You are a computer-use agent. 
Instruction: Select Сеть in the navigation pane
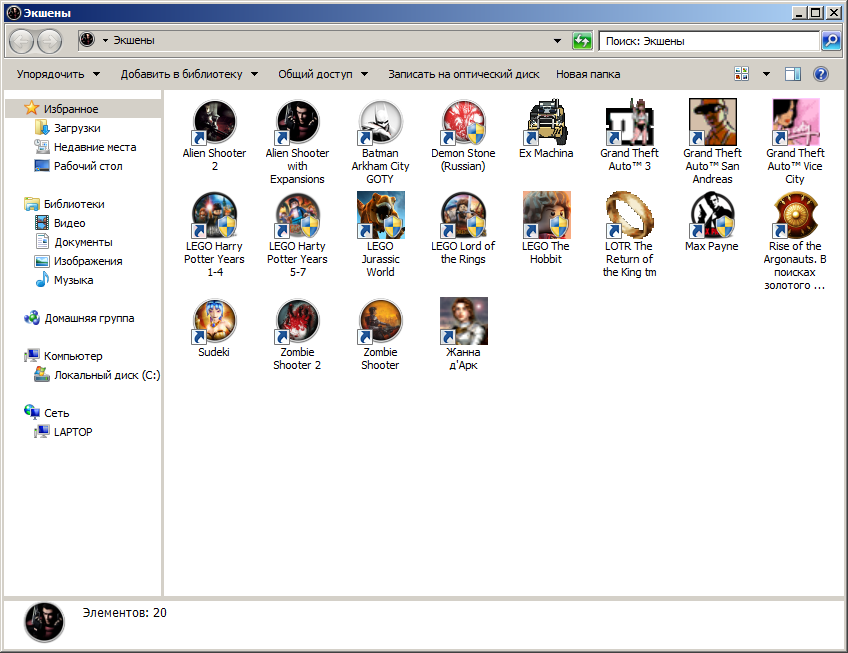point(56,413)
